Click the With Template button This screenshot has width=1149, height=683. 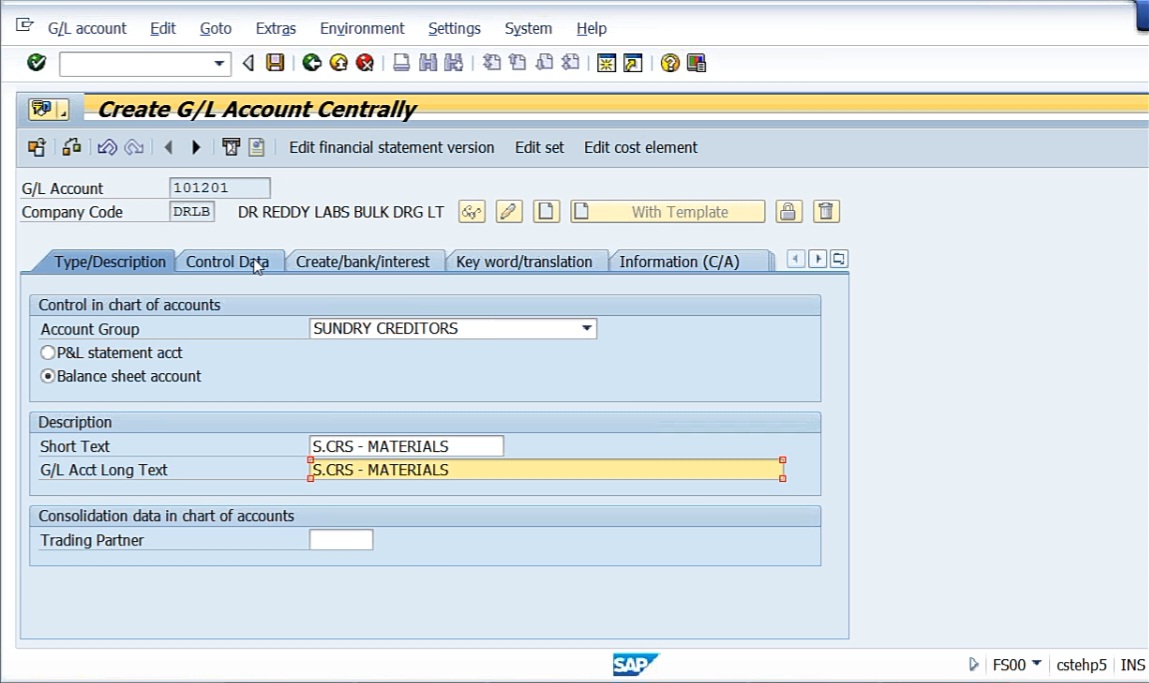tap(668, 212)
